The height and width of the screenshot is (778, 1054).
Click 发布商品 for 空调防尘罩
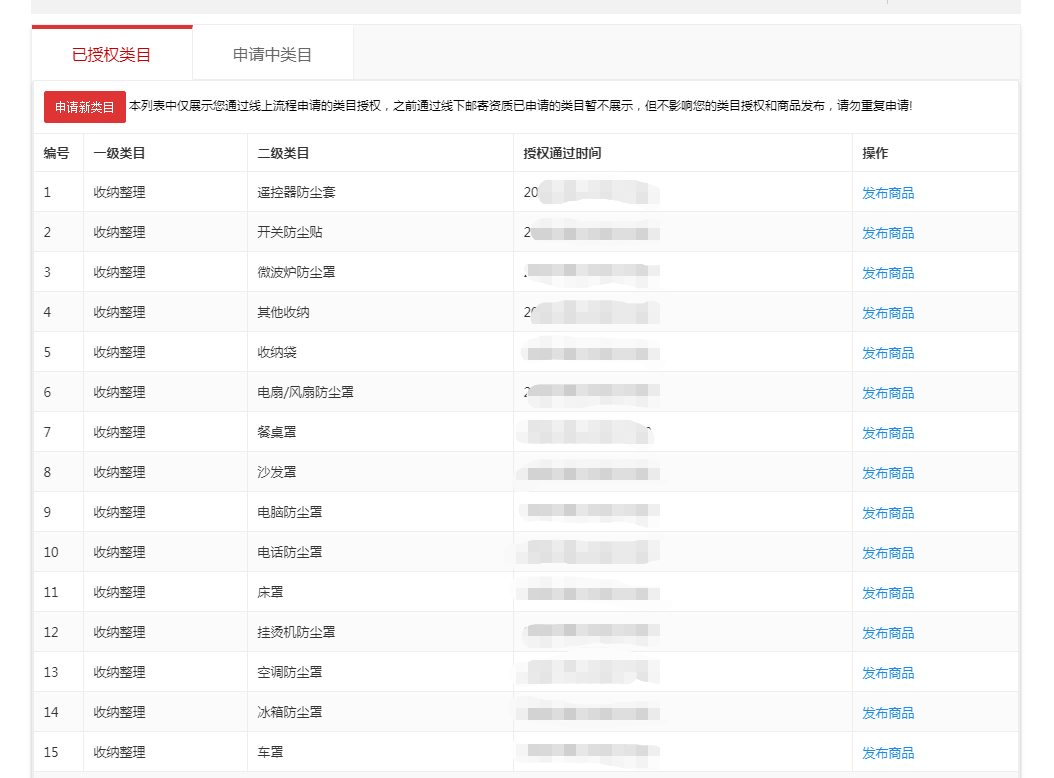pyautogui.click(x=888, y=673)
